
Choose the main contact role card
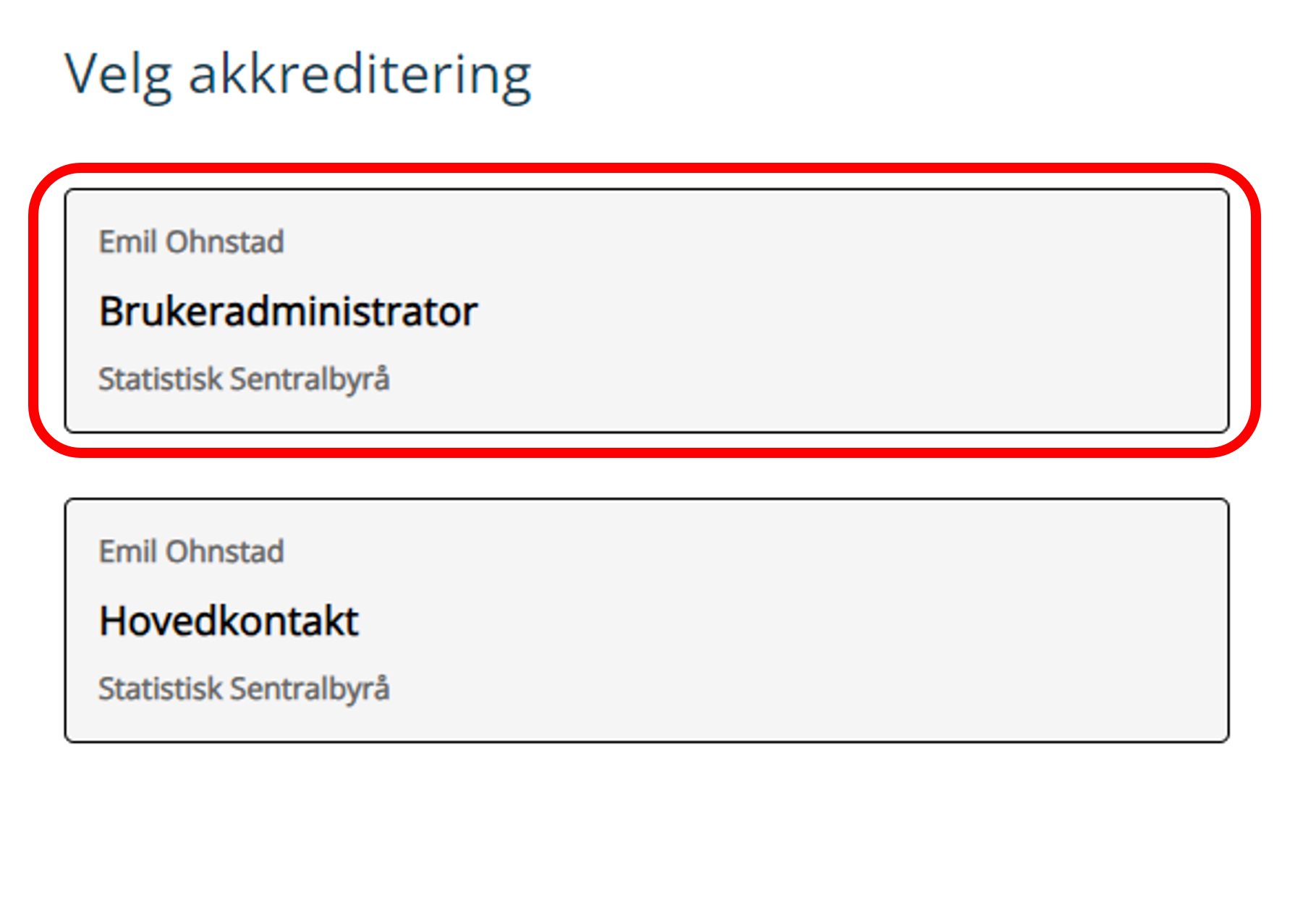click(x=646, y=620)
